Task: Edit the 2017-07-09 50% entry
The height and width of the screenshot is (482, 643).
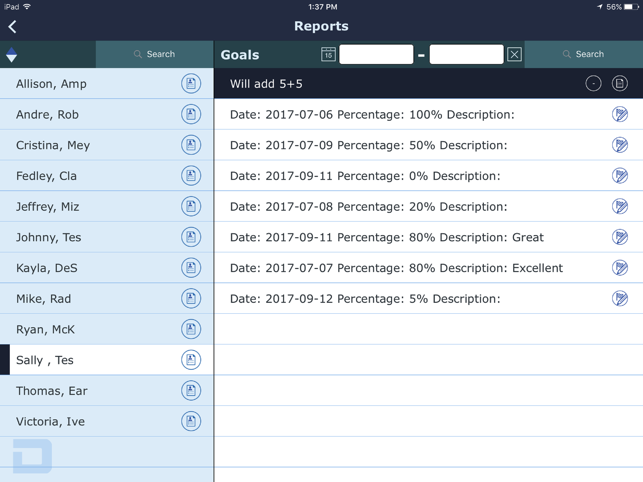Action: tap(620, 145)
